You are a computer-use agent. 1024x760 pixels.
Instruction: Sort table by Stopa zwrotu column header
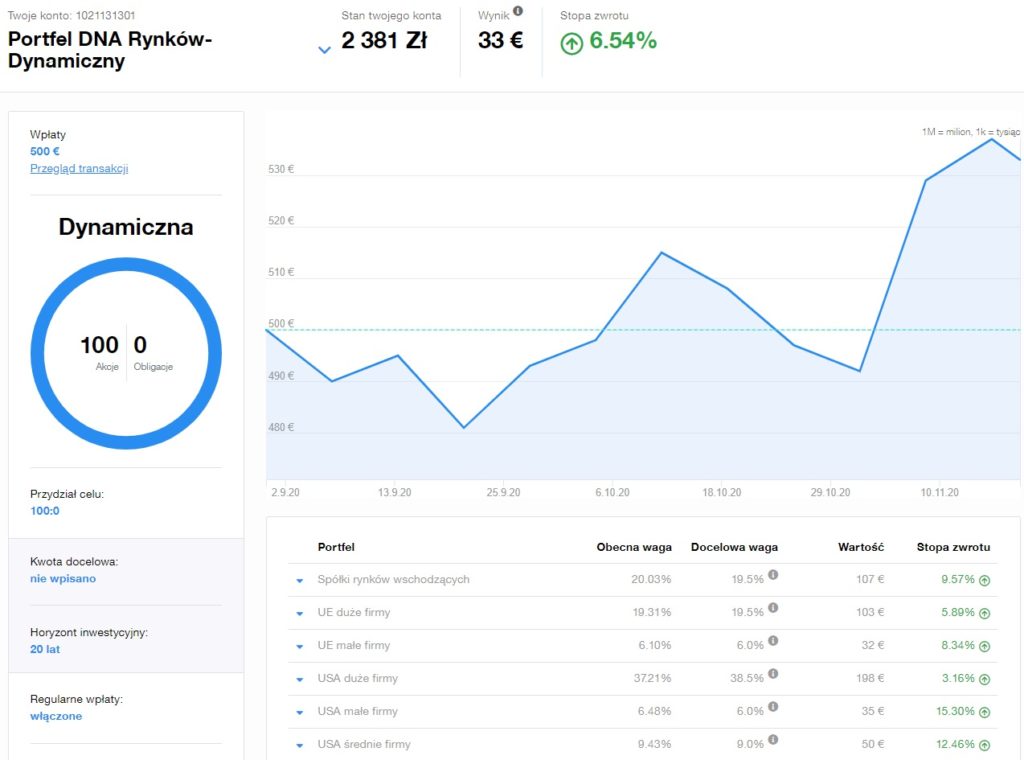tap(953, 547)
